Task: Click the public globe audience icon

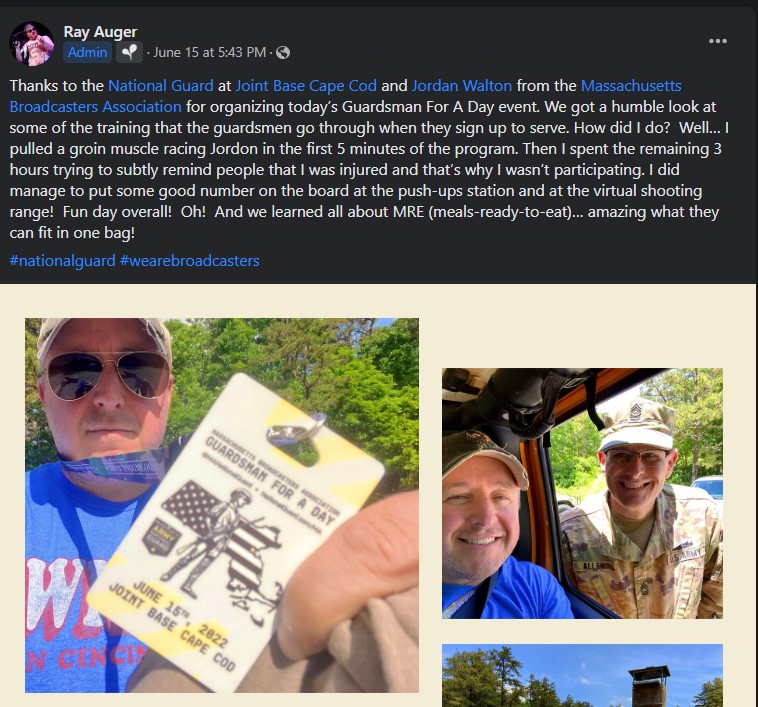Action: point(283,52)
